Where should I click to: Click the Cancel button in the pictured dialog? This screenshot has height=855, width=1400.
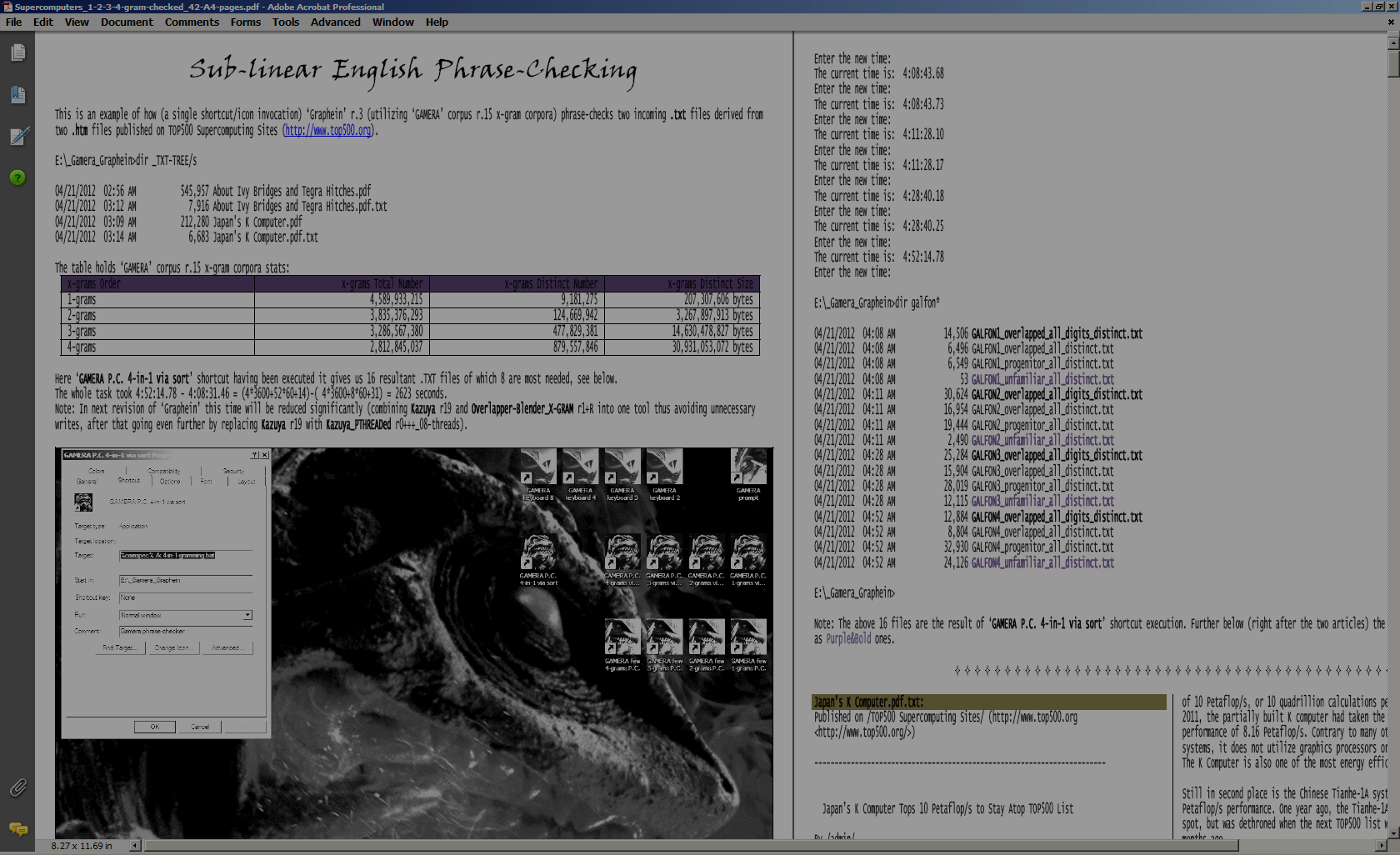pyautogui.click(x=200, y=727)
